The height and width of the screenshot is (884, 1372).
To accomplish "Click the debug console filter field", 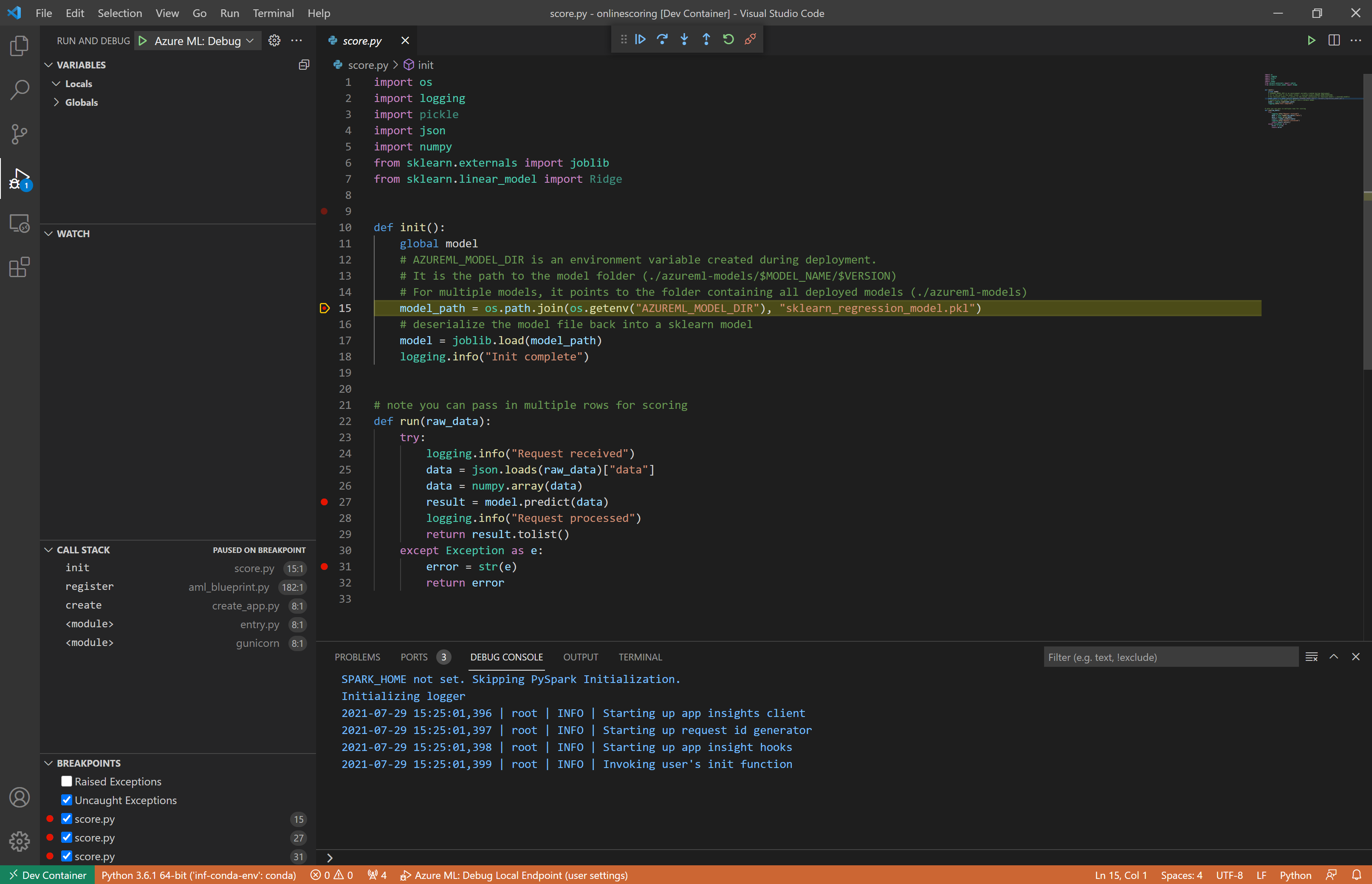I will click(x=1170, y=657).
